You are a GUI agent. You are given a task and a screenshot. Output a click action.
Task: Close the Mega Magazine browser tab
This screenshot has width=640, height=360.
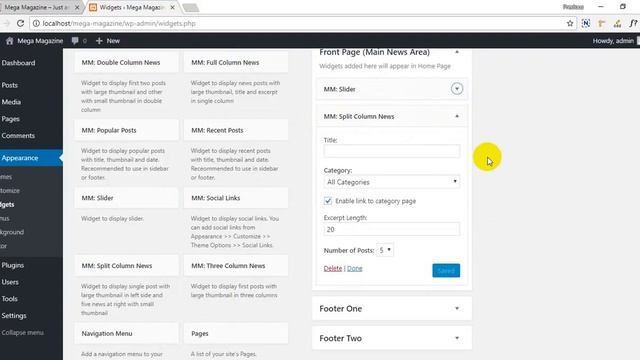point(77,7)
